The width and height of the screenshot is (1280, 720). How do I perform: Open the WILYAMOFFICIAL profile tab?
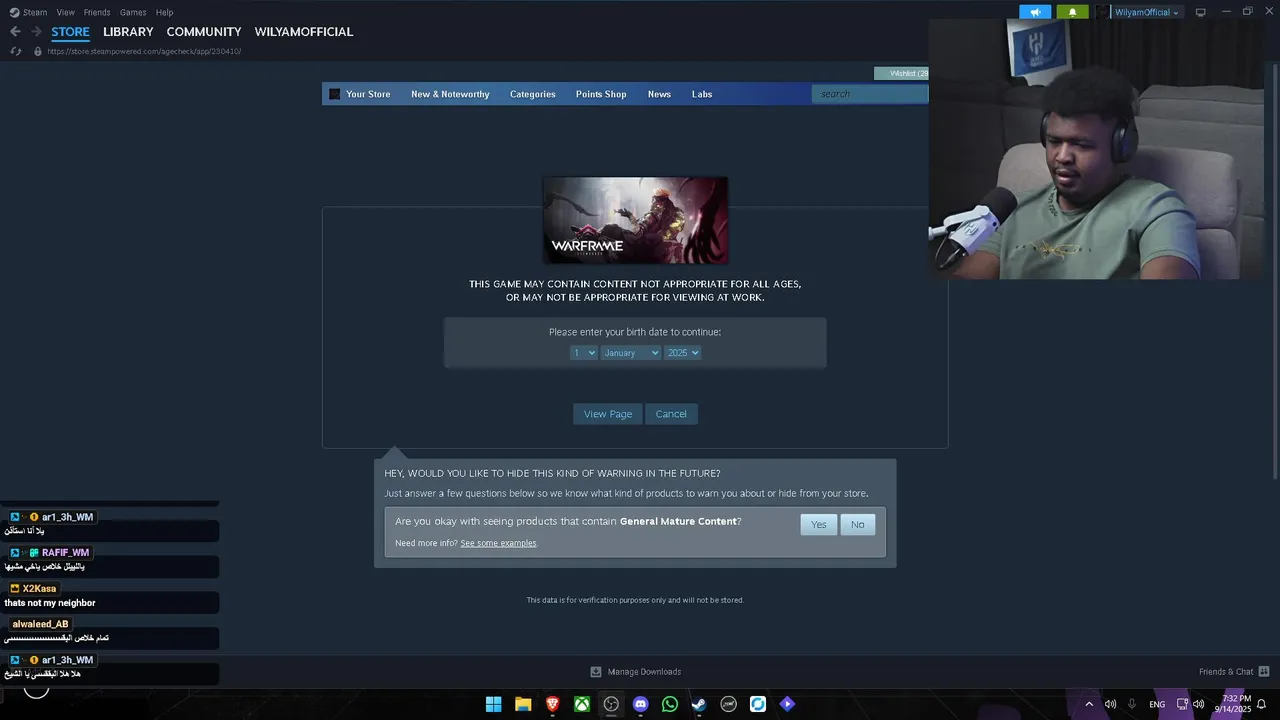[x=304, y=32]
